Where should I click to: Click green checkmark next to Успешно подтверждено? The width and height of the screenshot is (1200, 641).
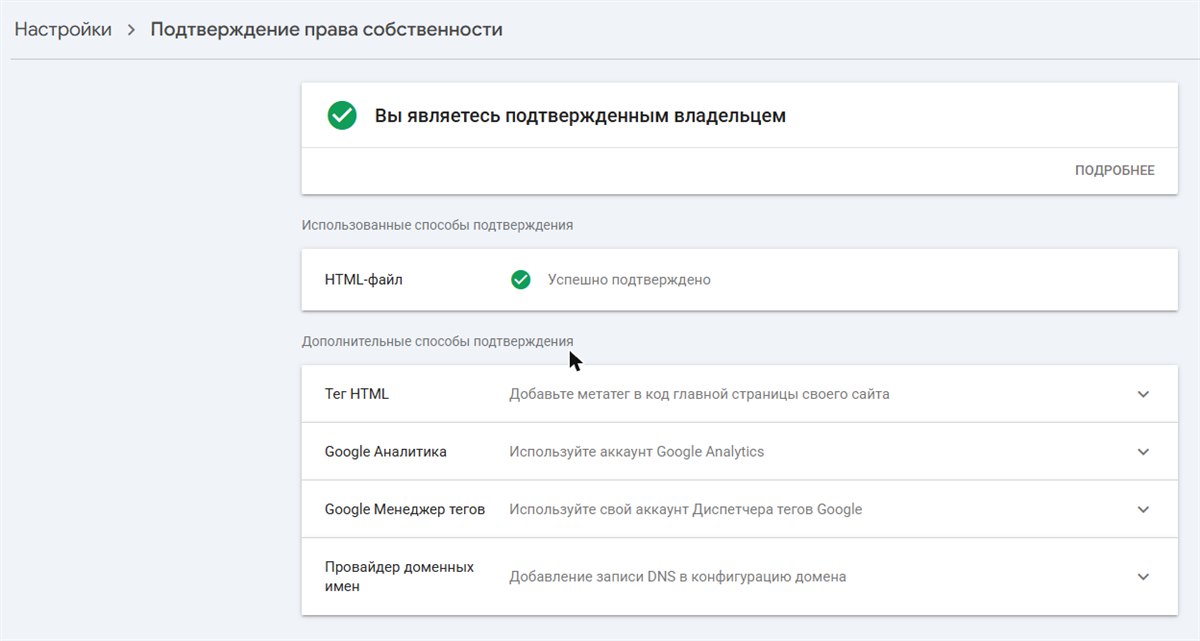point(520,280)
